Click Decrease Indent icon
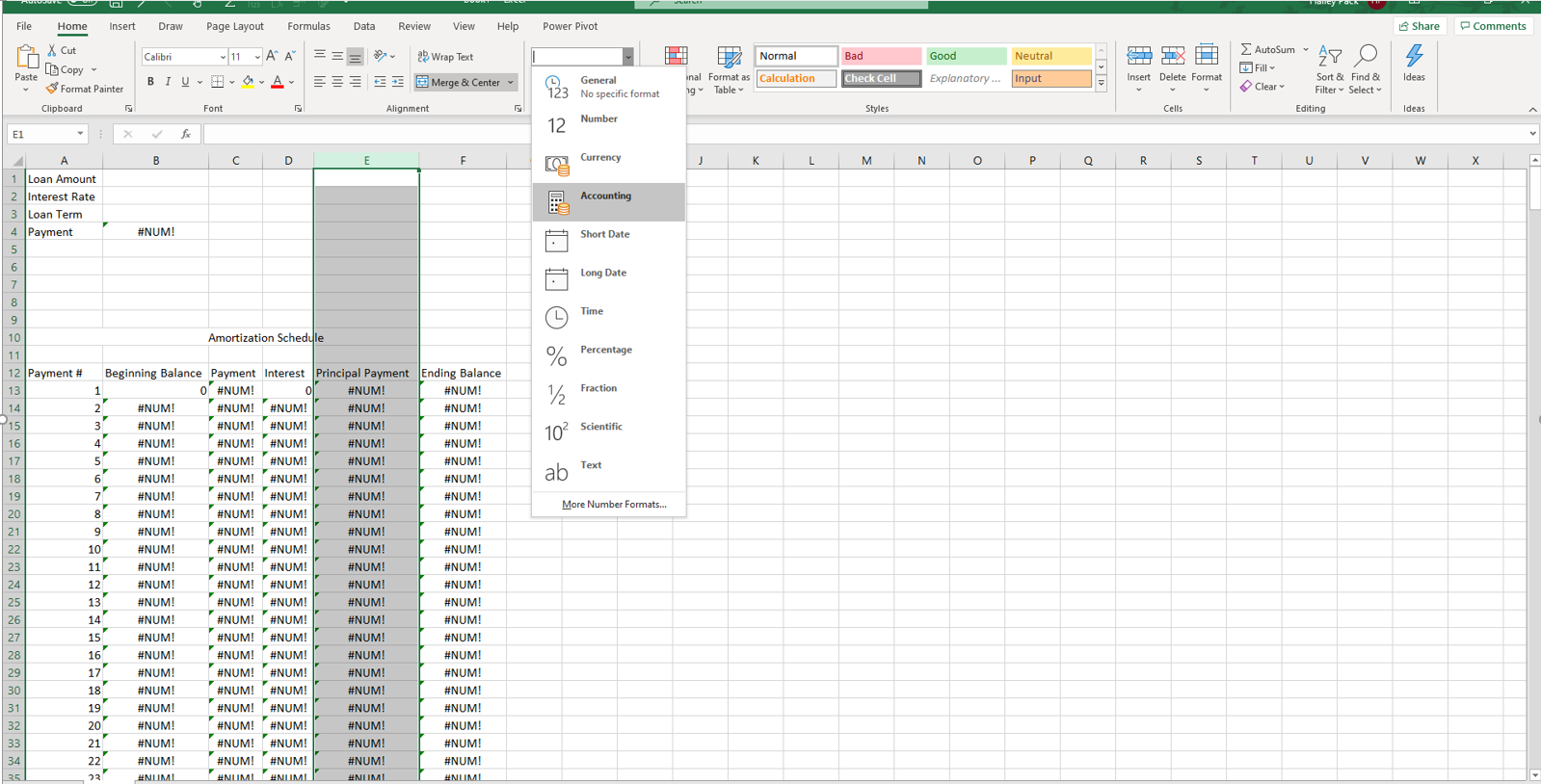The image size is (1541, 784). [x=380, y=83]
